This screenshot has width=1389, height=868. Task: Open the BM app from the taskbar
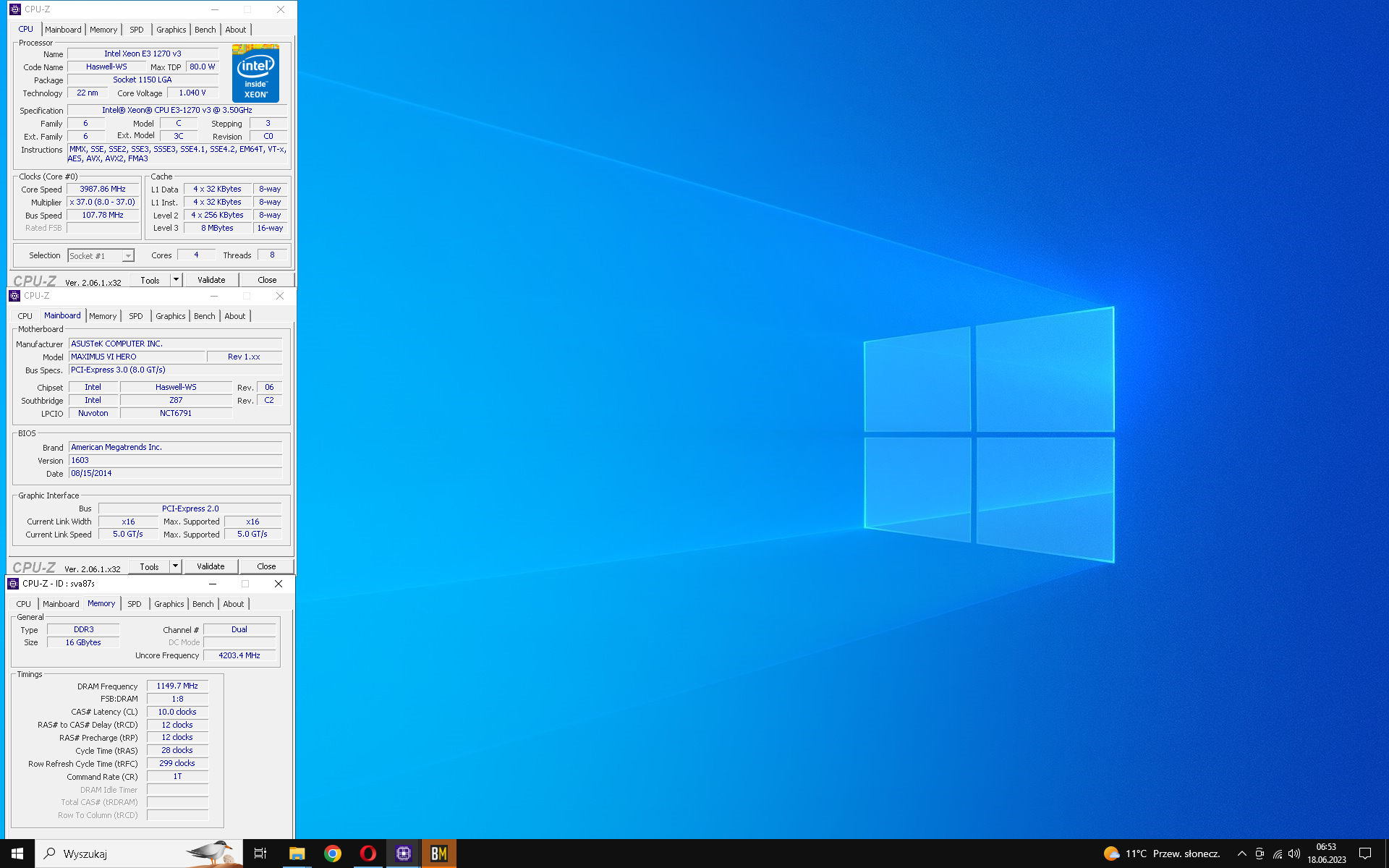pos(439,854)
